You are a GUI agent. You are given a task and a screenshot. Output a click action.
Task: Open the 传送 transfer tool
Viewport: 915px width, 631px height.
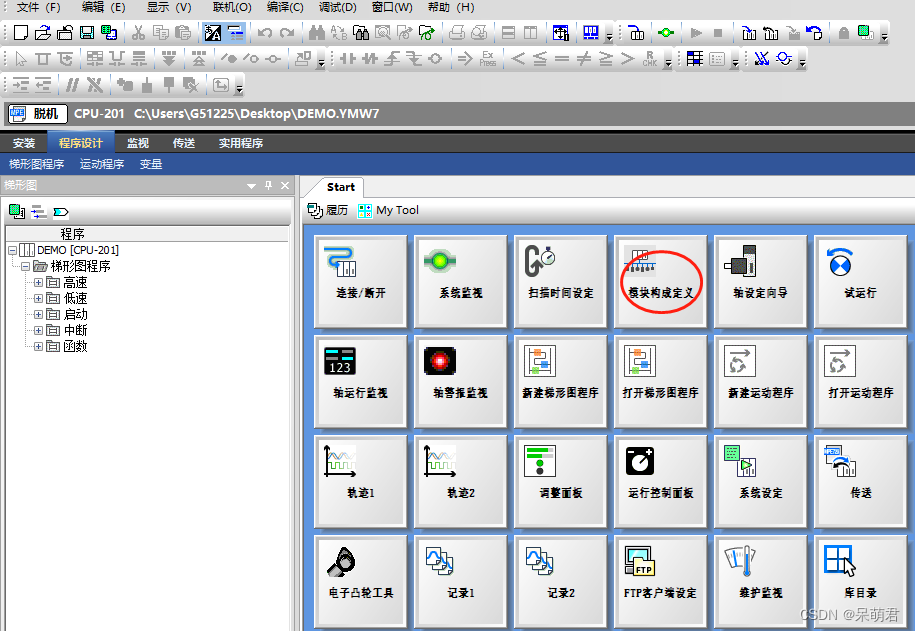coord(861,481)
